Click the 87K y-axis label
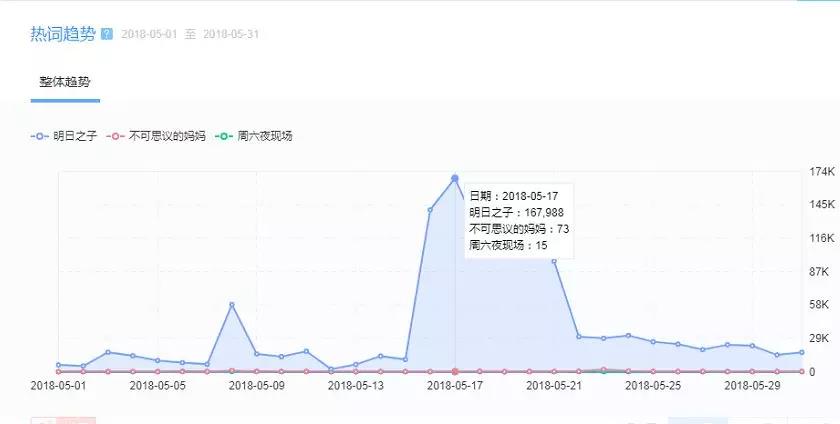Image resolution: width=840 pixels, height=424 pixels. [x=819, y=272]
